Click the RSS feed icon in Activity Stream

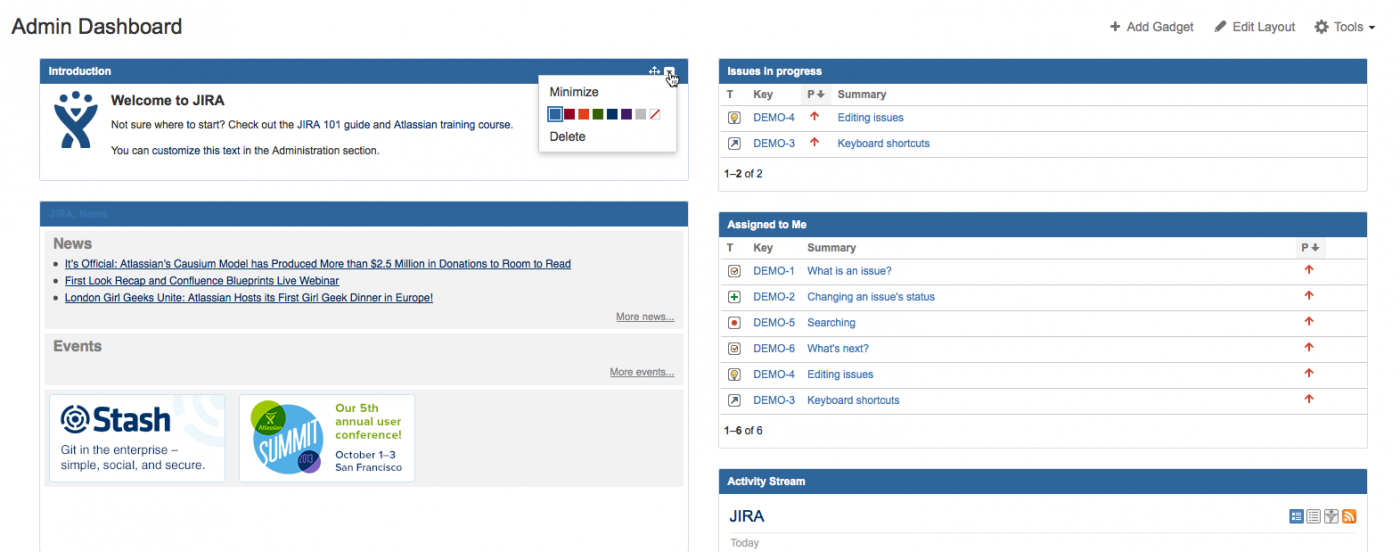tap(1349, 517)
